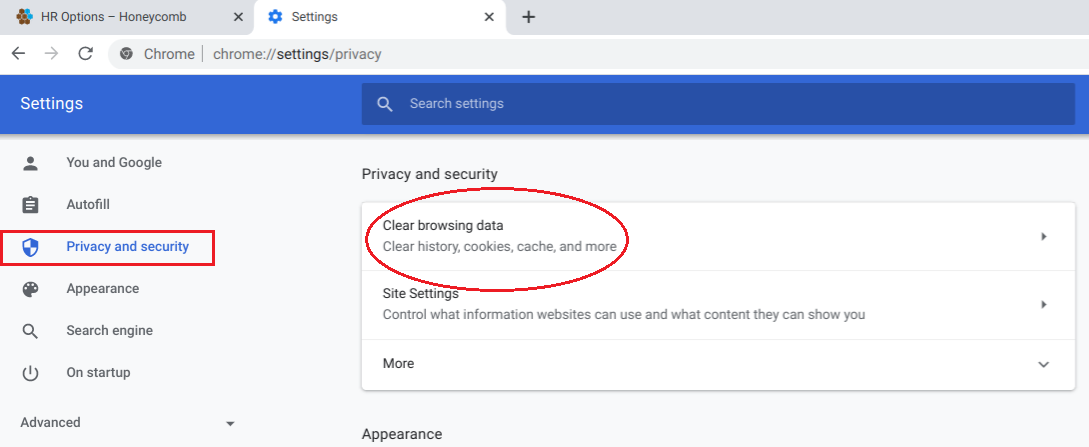Click the person icon for You and Google
The width and height of the screenshot is (1089, 447).
[x=30, y=163]
